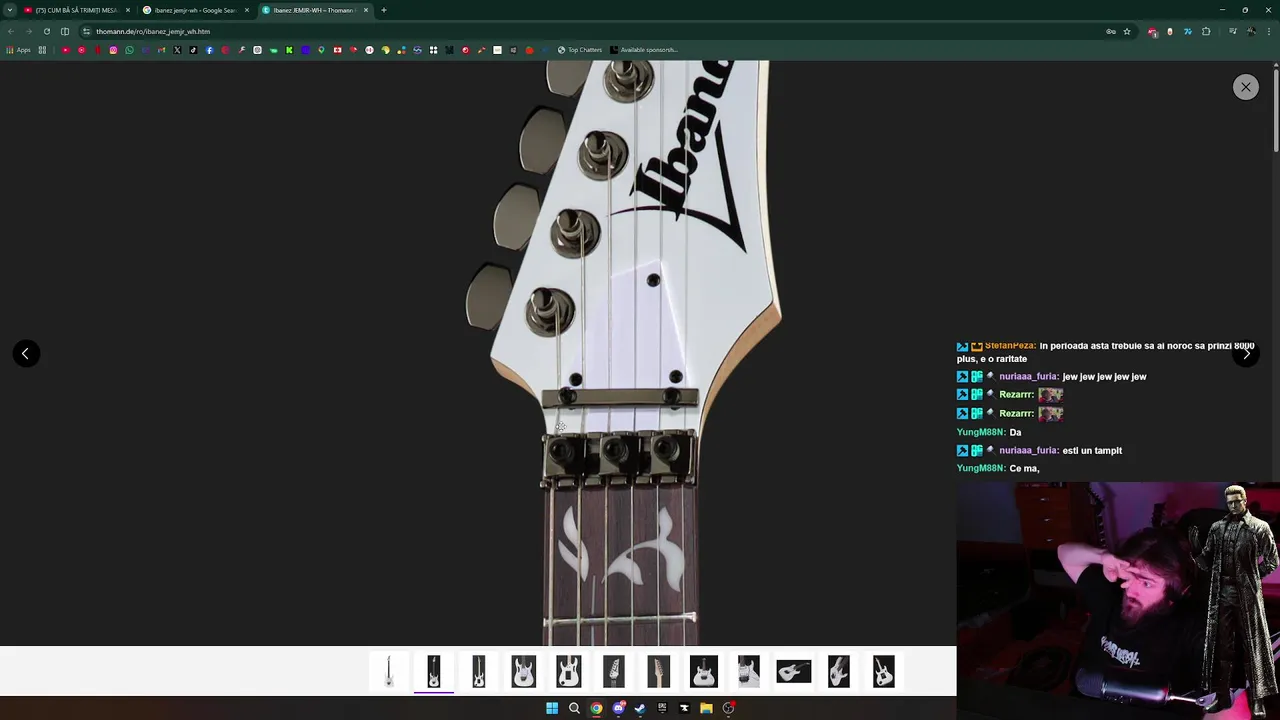This screenshot has width=1280, height=720.
Task: Show the next guitar image
Action: pyautogui.click(x=1246, y=353)
